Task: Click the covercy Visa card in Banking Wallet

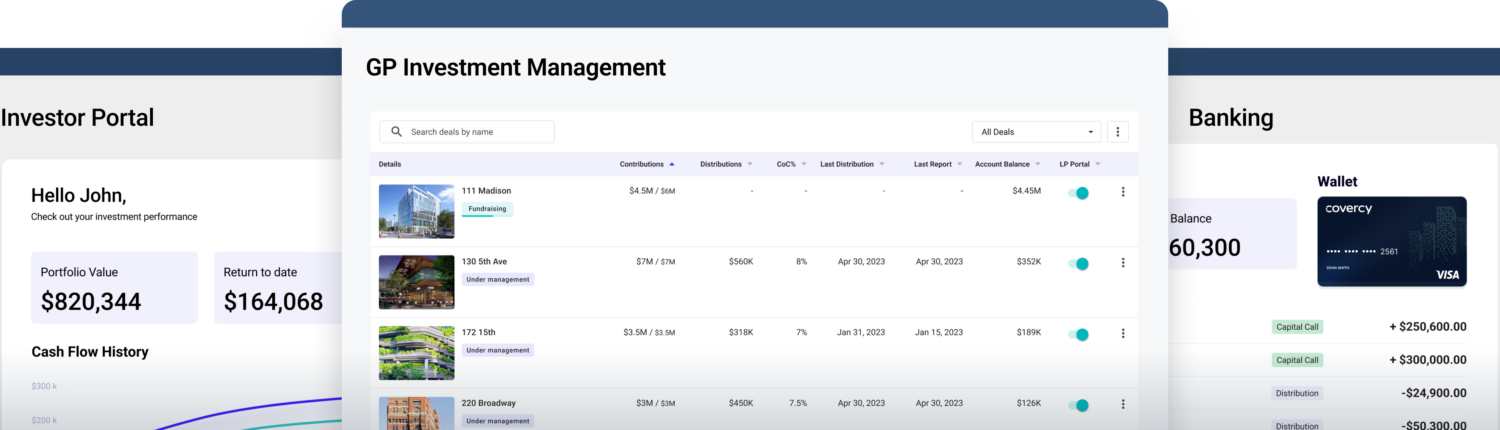Action: tap(1392, 241)
